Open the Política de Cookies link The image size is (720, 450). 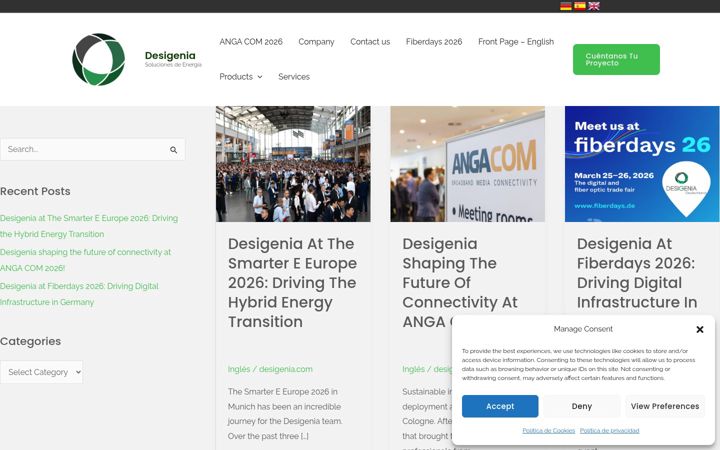[549, 431]
